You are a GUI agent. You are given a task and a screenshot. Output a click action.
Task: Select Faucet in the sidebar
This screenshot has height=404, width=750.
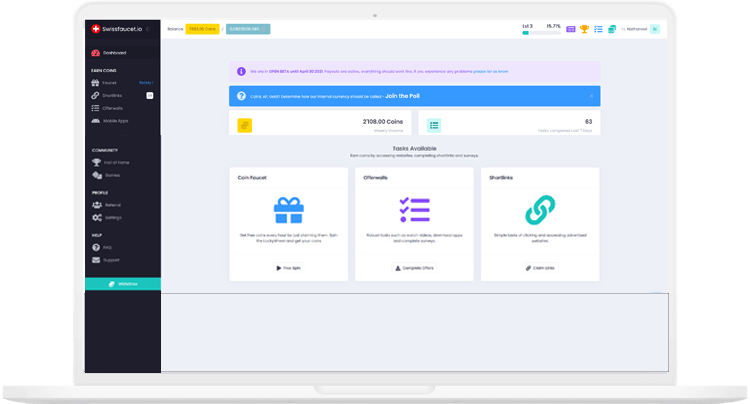click(x=110, y=82)
